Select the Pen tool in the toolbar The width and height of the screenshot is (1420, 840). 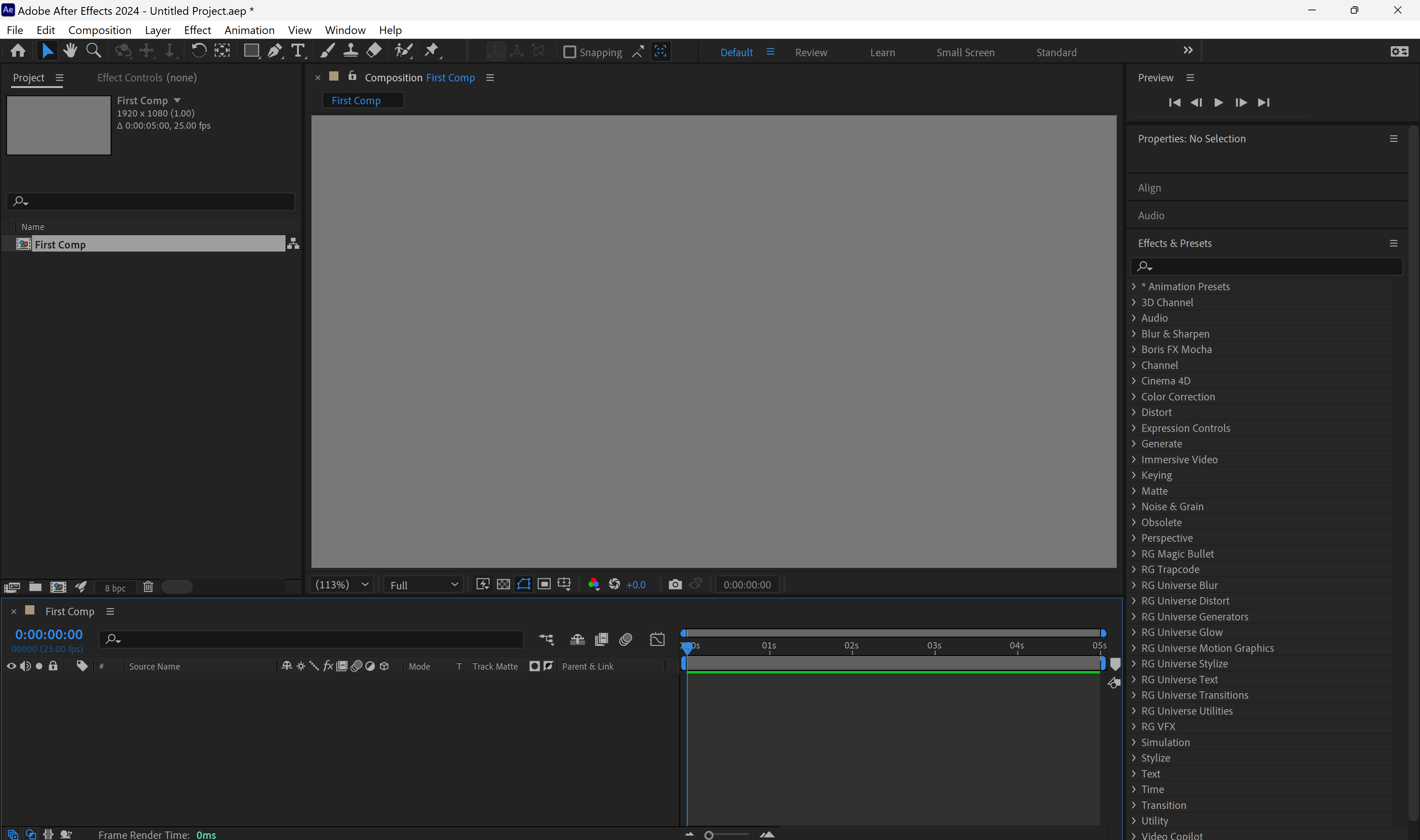[x=275, y=50]
